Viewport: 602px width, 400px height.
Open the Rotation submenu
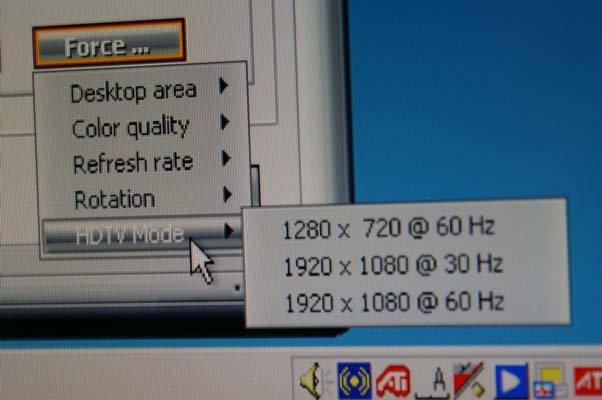coord(142,198)
